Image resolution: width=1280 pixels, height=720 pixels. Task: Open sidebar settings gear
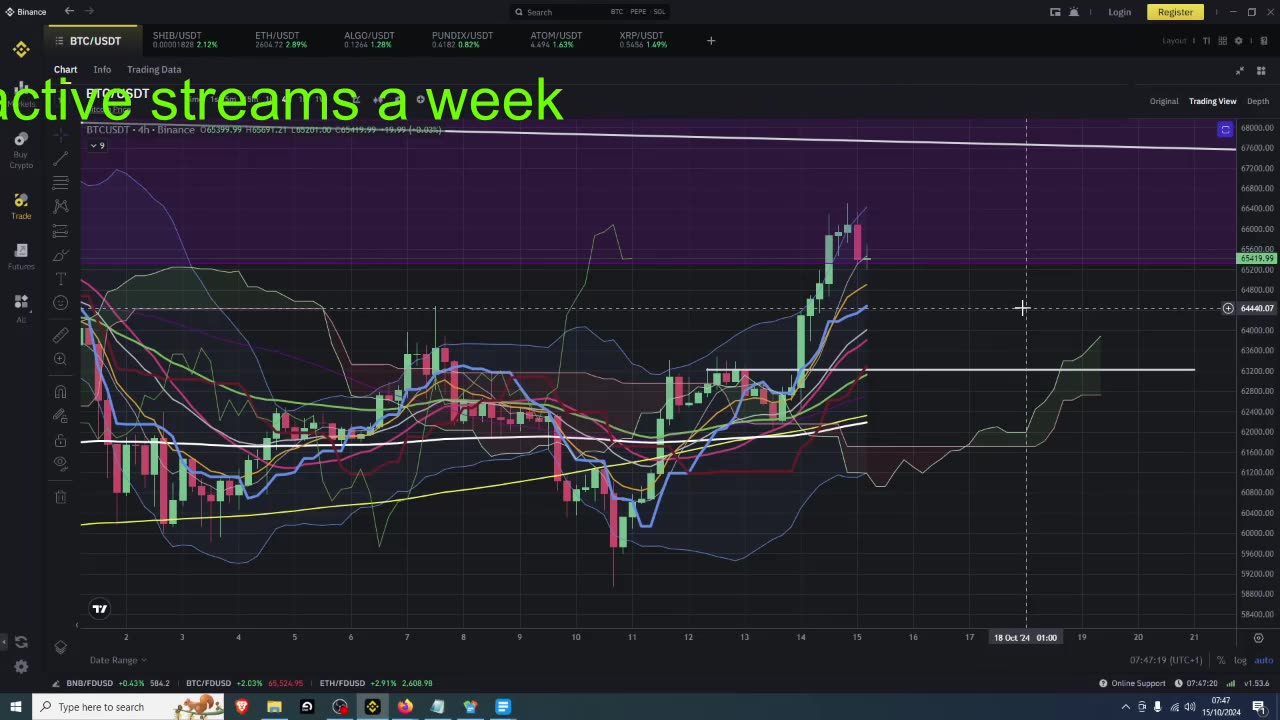tap(21, 666)
